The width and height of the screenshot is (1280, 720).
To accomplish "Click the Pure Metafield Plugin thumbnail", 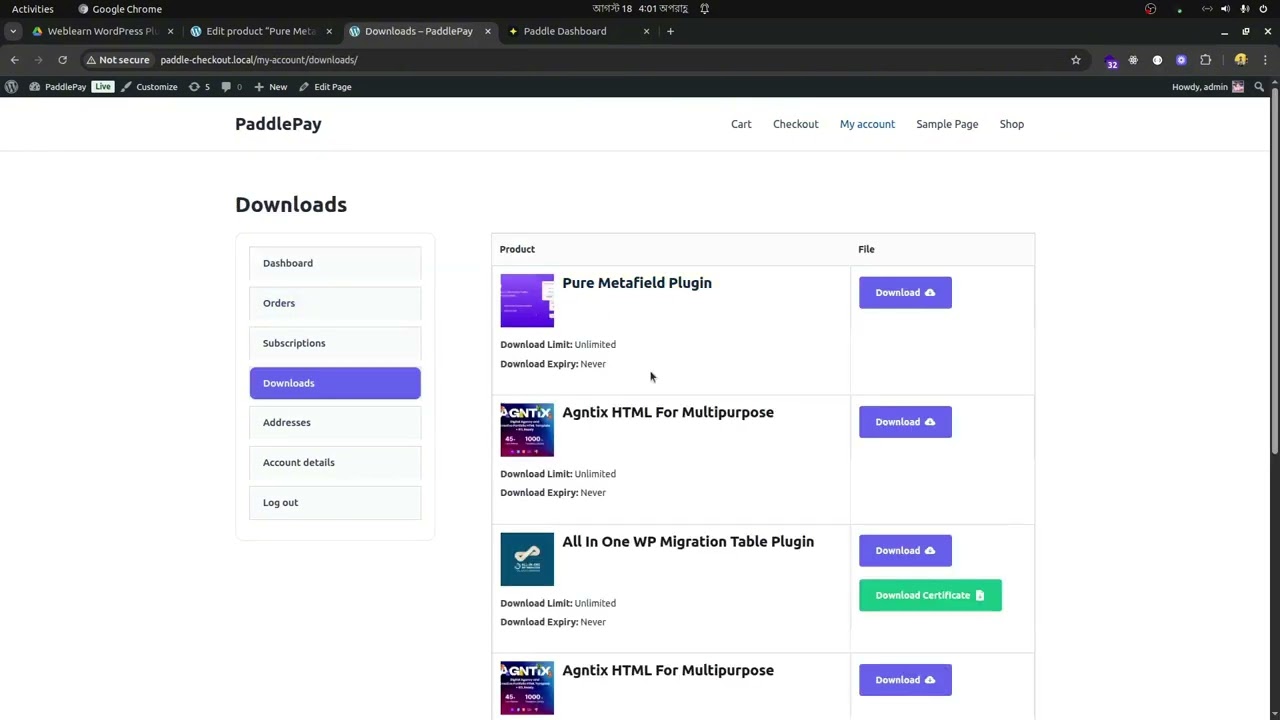I will coord(527,301).
